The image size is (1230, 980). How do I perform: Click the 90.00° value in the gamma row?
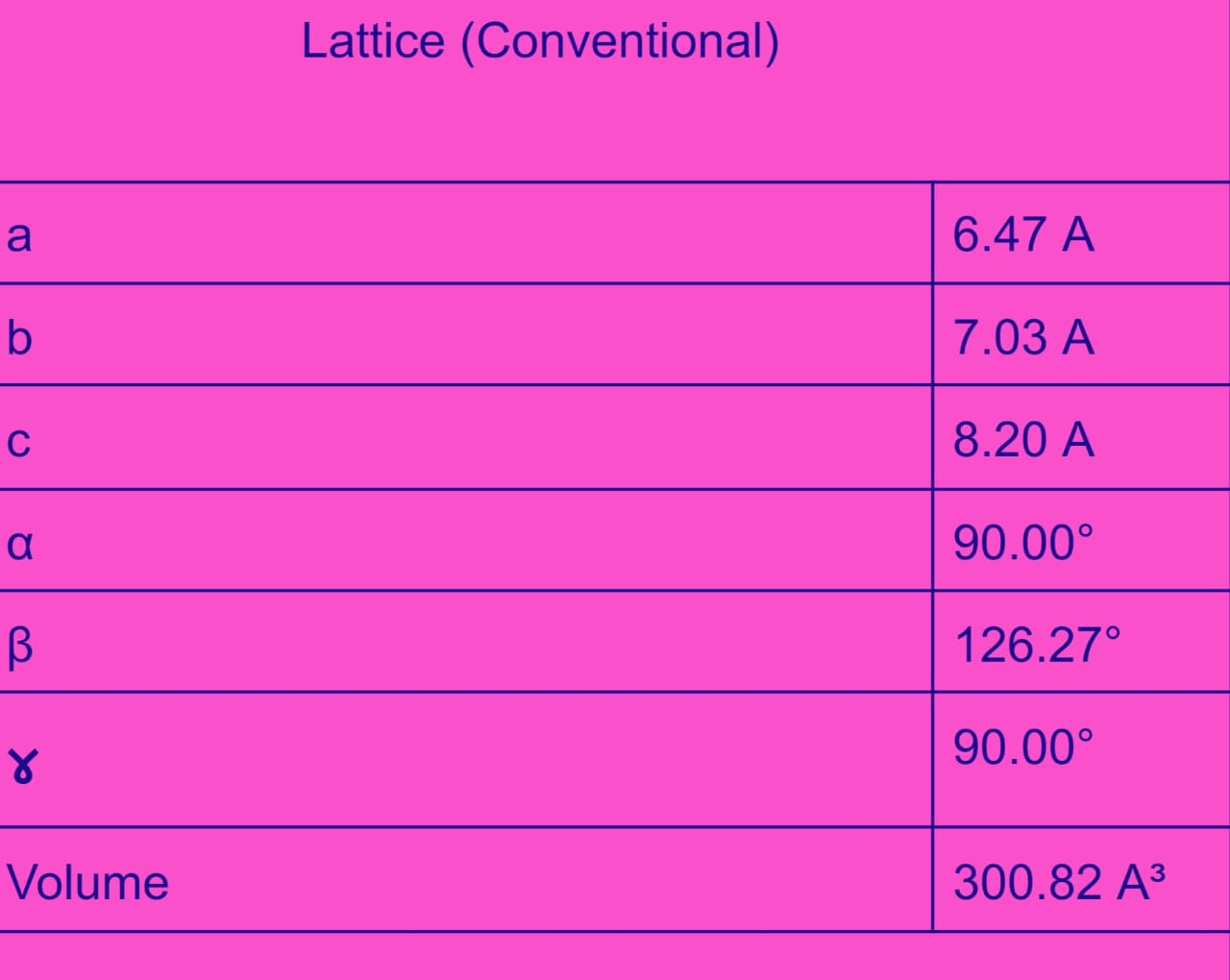tap(1023, 747)
